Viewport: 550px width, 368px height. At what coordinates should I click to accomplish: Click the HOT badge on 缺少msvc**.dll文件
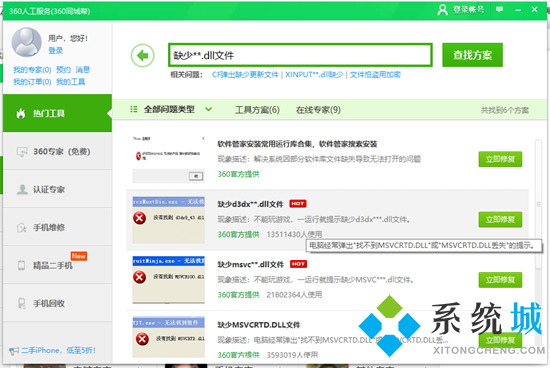298,264
